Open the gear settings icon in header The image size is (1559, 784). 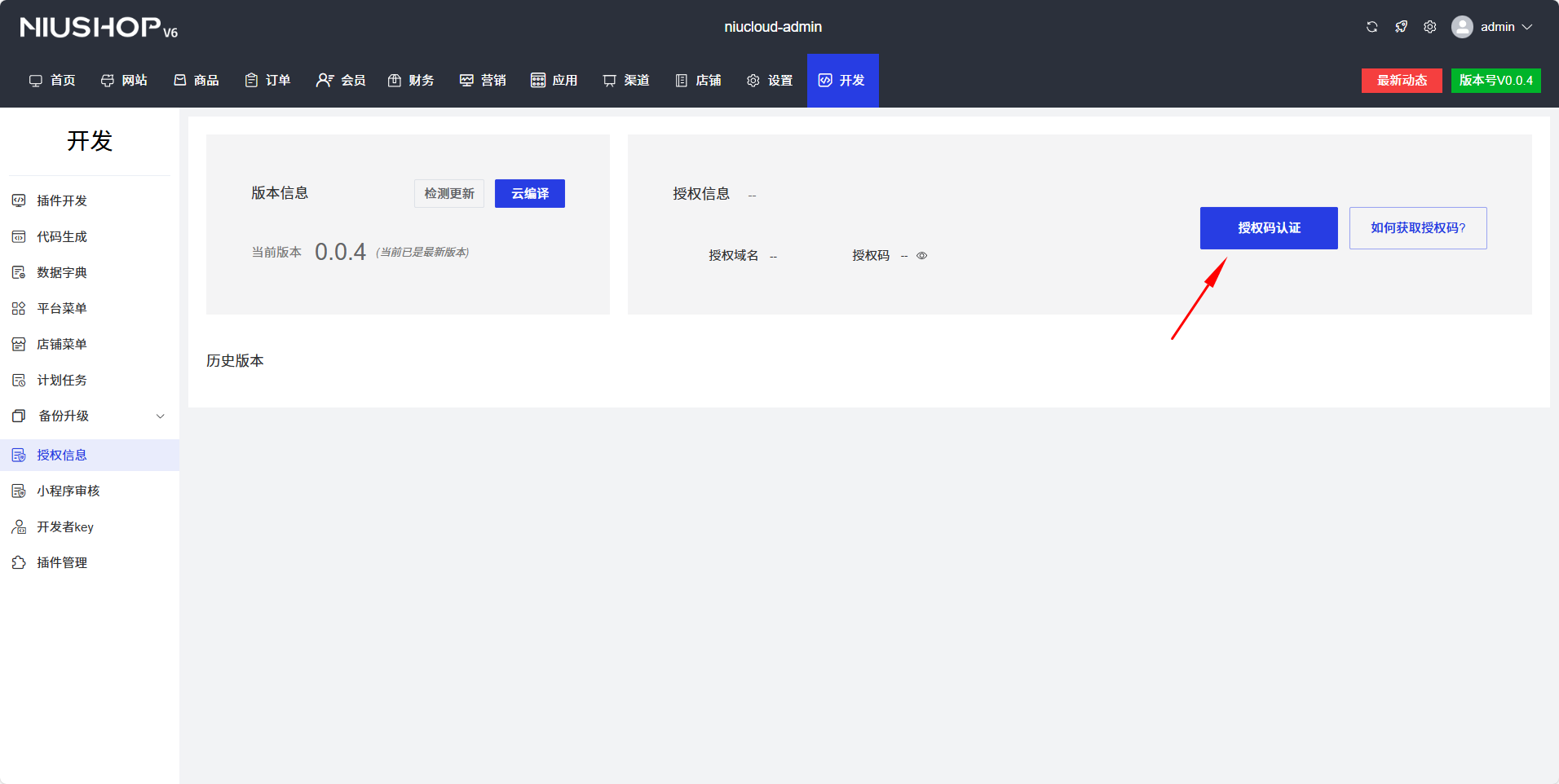[1430, 27]
